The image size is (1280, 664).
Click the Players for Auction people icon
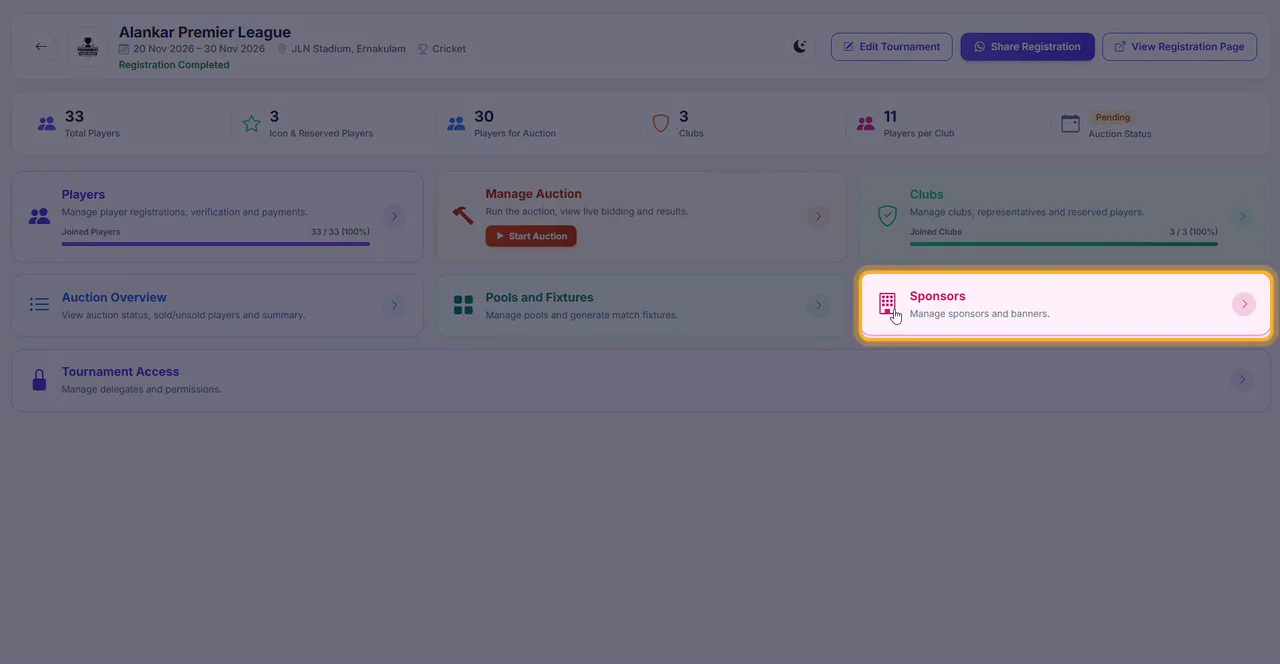(456, 124)
